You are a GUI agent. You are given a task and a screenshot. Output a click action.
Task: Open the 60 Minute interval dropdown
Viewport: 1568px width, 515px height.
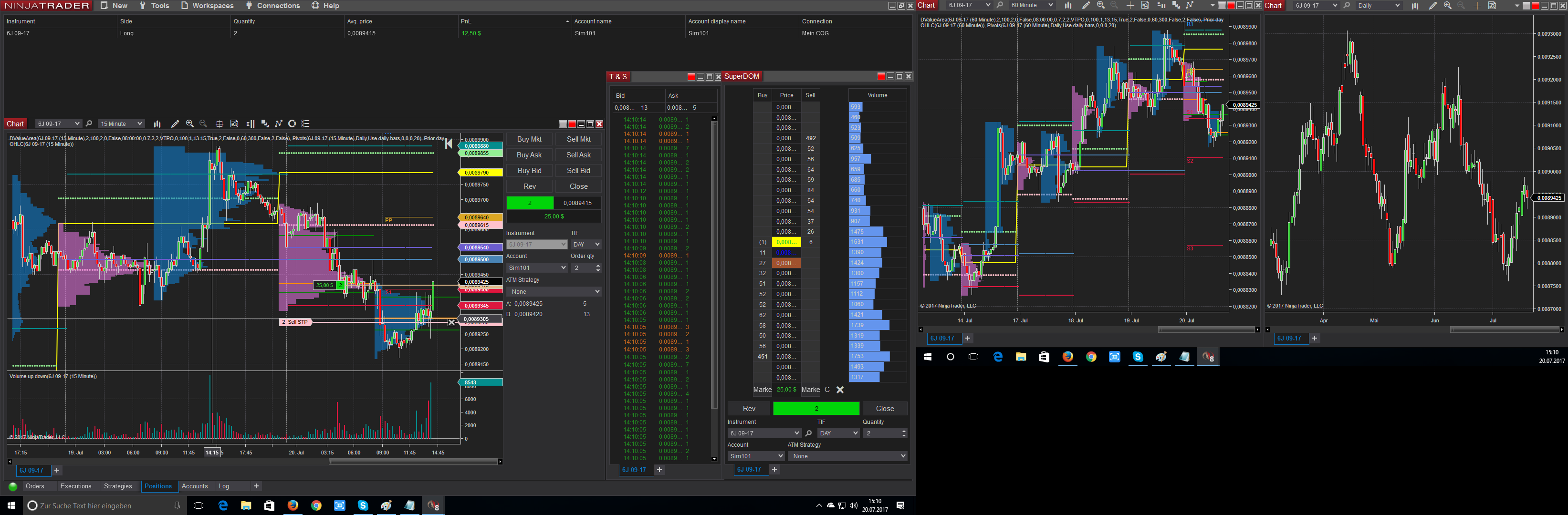(1032, 5)
